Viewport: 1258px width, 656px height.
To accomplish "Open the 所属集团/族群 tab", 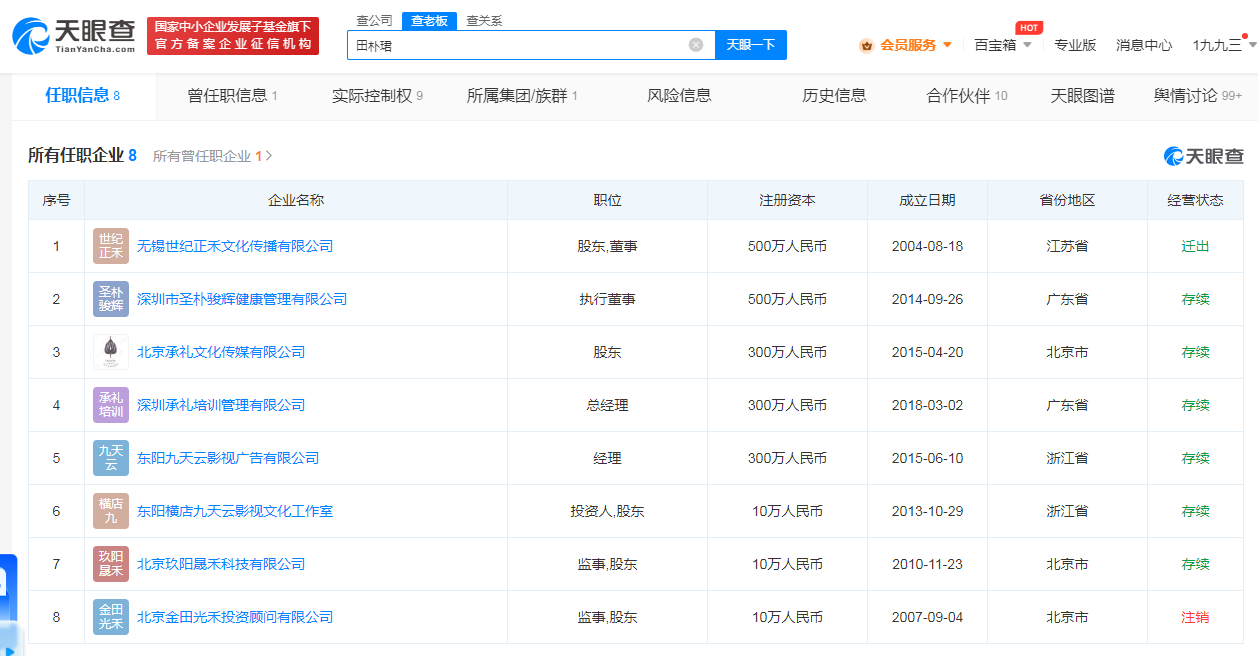I will click(522, 96).
